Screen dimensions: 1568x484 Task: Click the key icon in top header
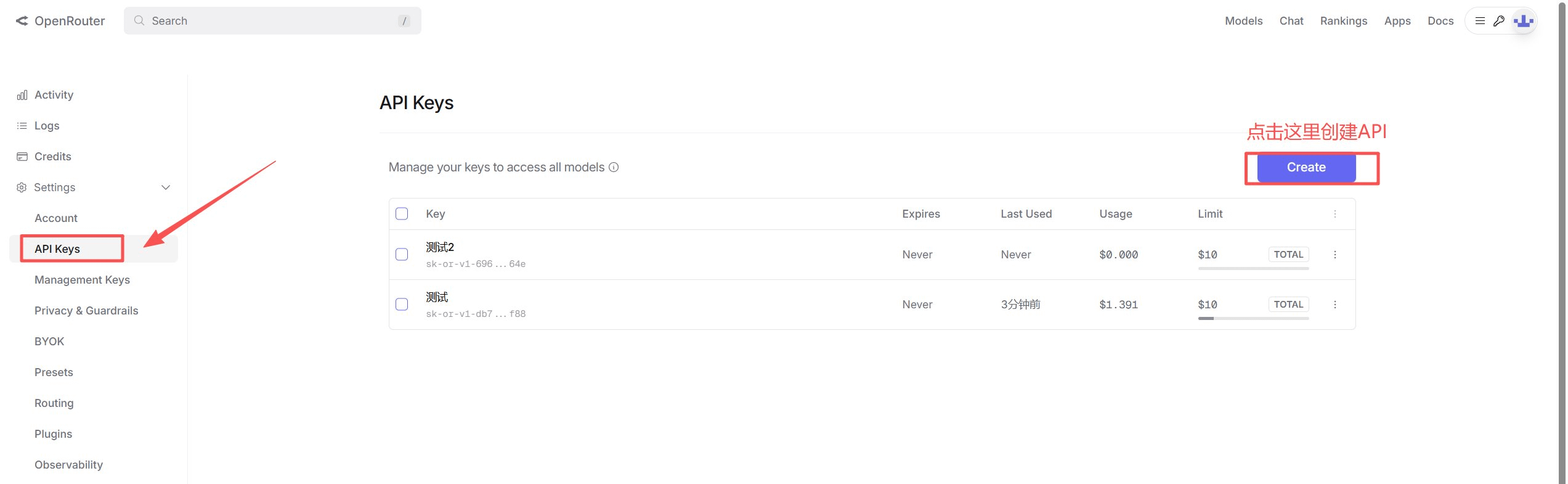pos(1499,21)
